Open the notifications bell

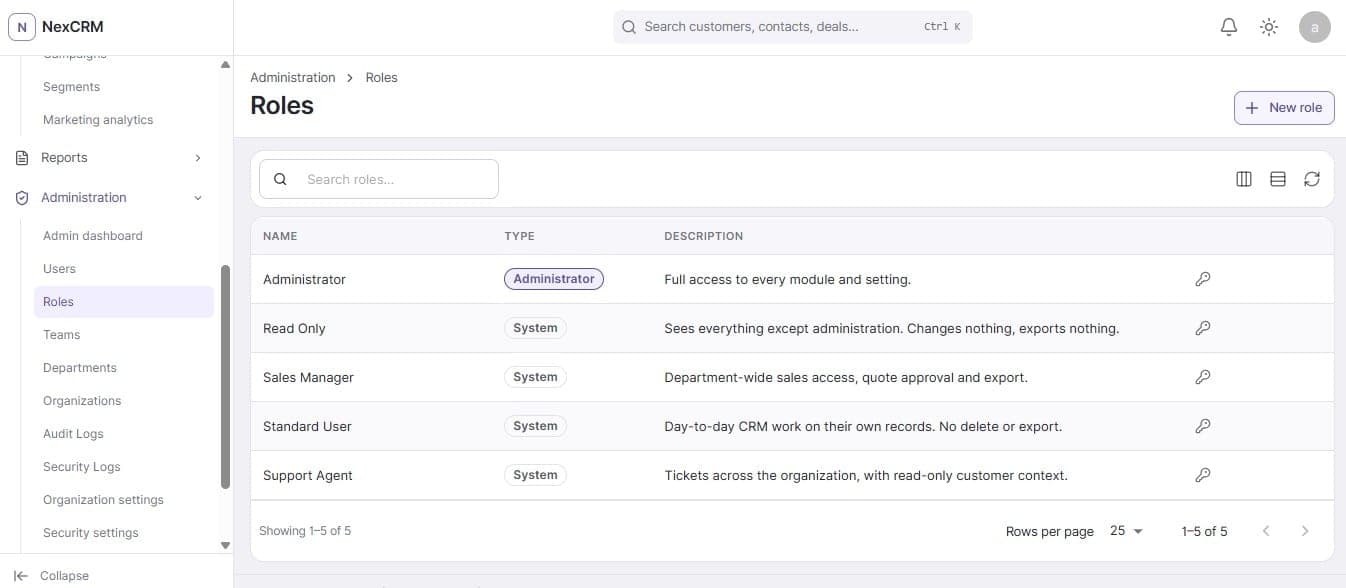[x=1229, y=27]
